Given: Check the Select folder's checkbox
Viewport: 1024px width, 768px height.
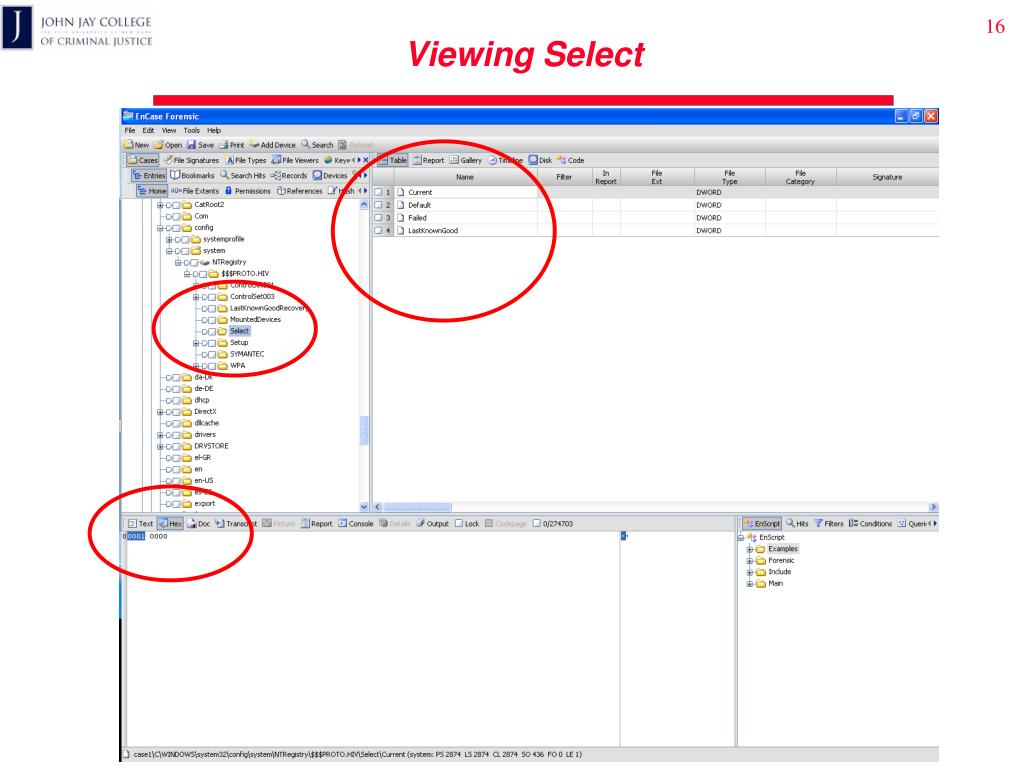Looking at the screenshot, I should coord(212,332).
